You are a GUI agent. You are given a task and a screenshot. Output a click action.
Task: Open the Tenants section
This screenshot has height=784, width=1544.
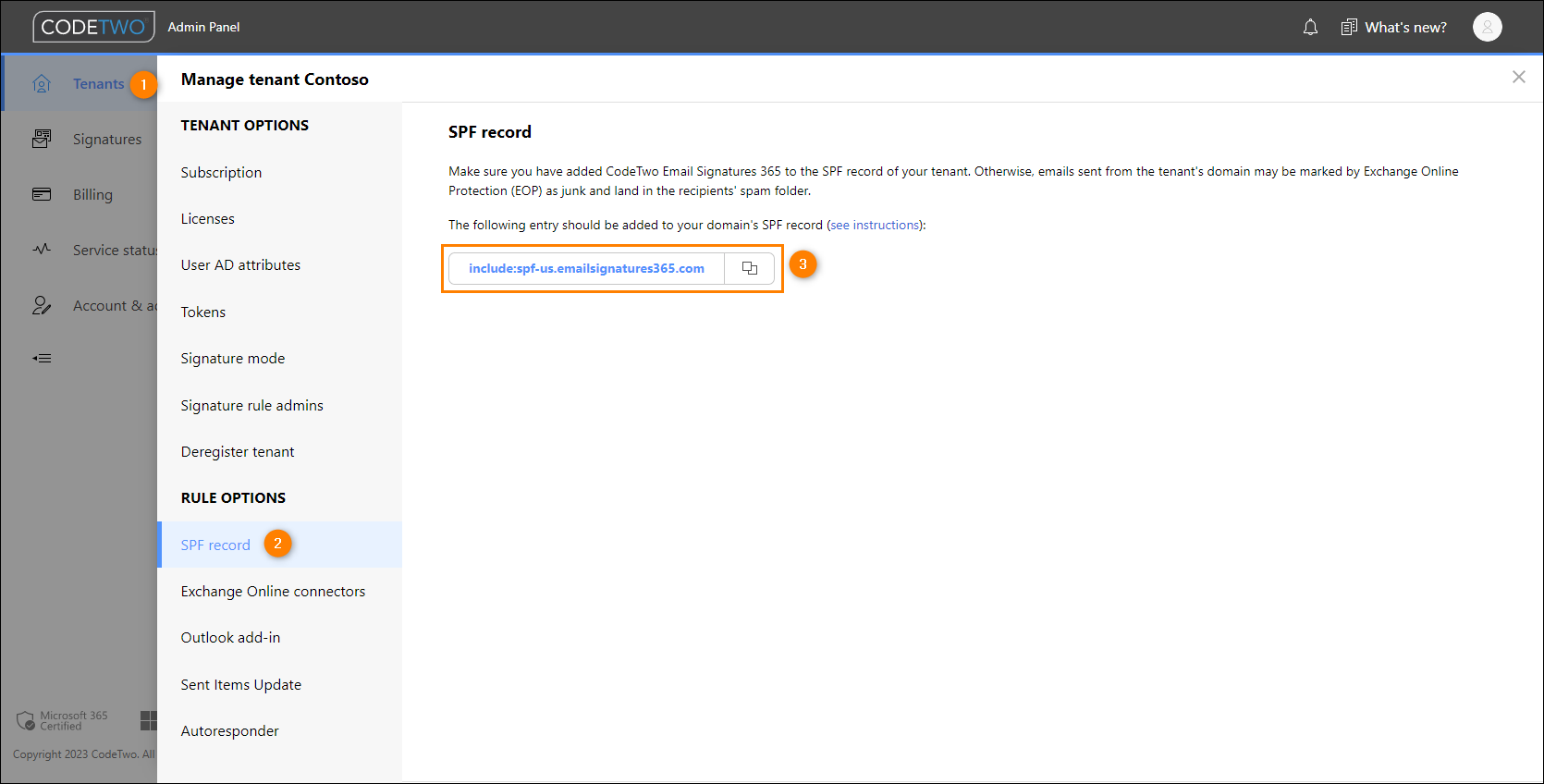[x=98, y=84]
